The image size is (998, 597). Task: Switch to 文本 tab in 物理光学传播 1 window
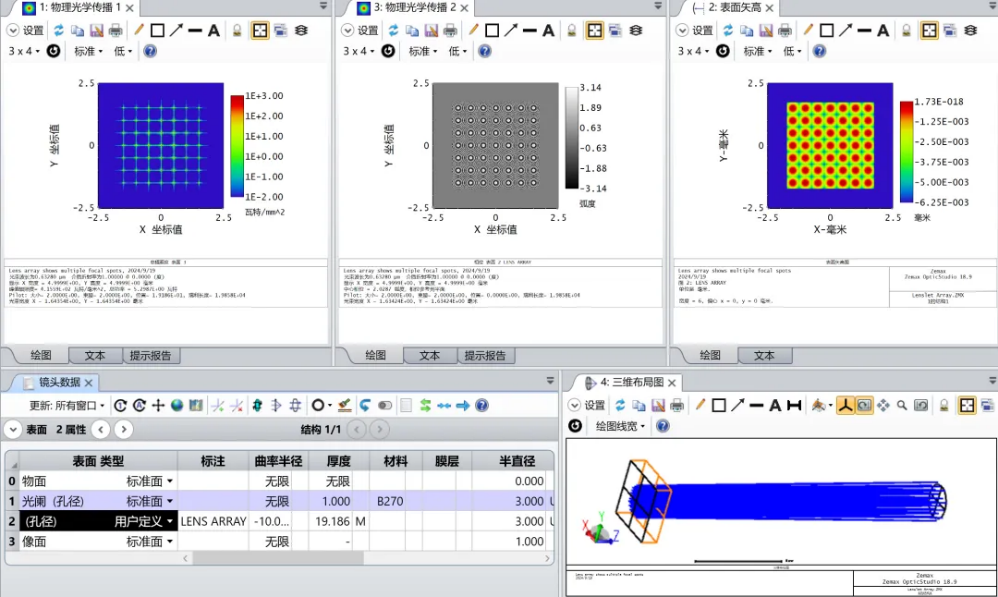(95, 355)
